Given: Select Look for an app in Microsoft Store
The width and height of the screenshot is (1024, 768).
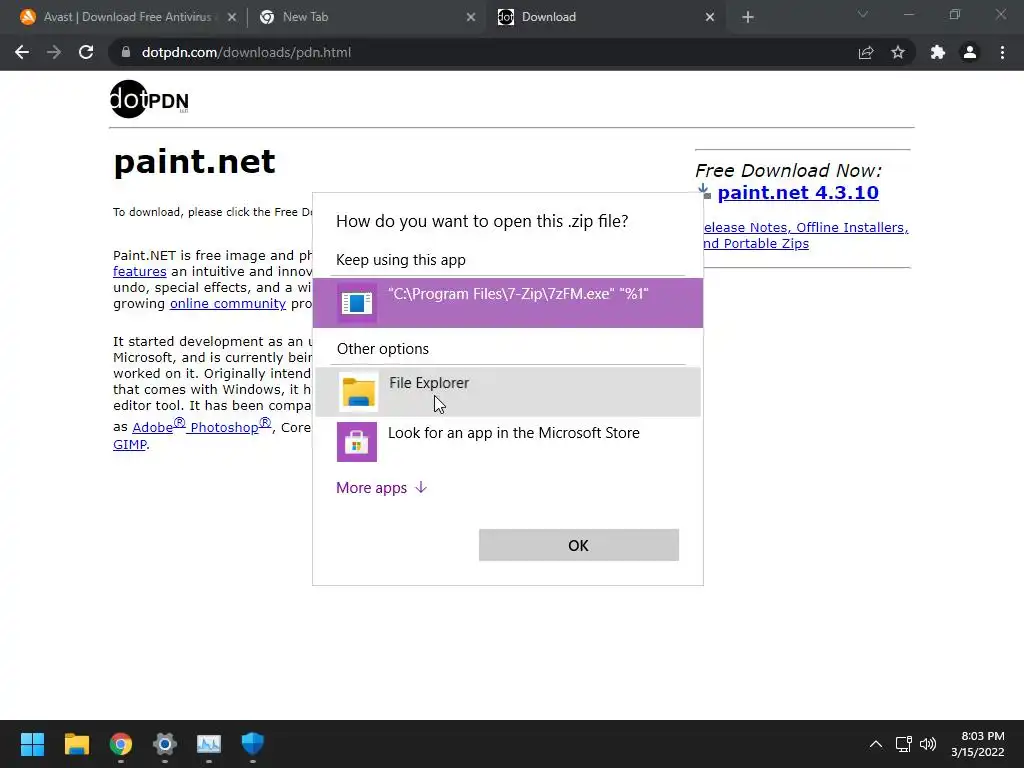Looking at the screenshot, I should 507,441.
